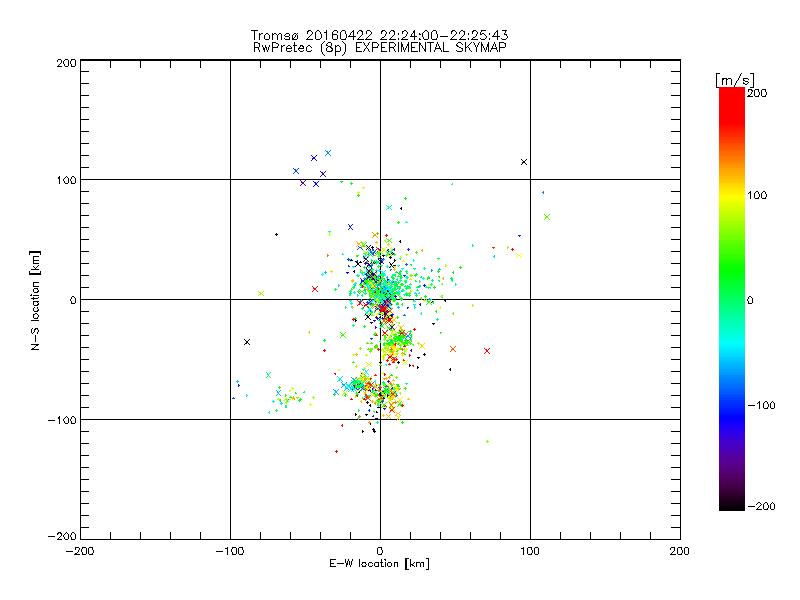Click the 'N-S location [km]' axis label
Viewport: 800px width, 600px height.
35,300
